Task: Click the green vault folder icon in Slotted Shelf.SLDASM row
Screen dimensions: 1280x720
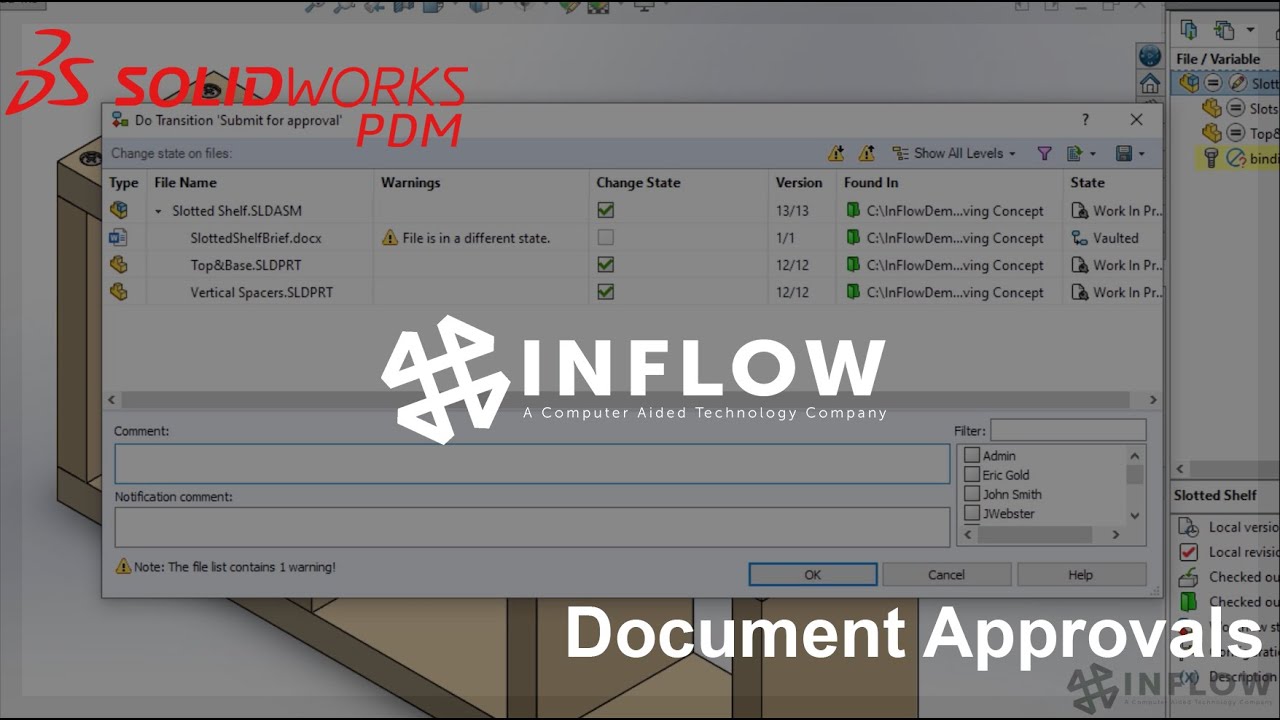Action: click(853, 210)
